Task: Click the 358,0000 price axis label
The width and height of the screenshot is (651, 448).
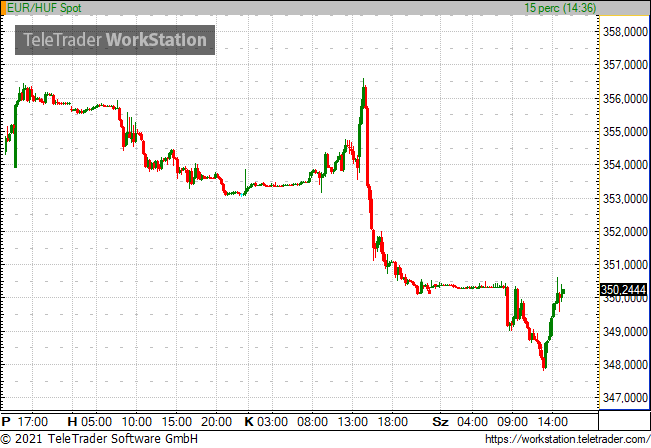Action: (x=625, y=32)
